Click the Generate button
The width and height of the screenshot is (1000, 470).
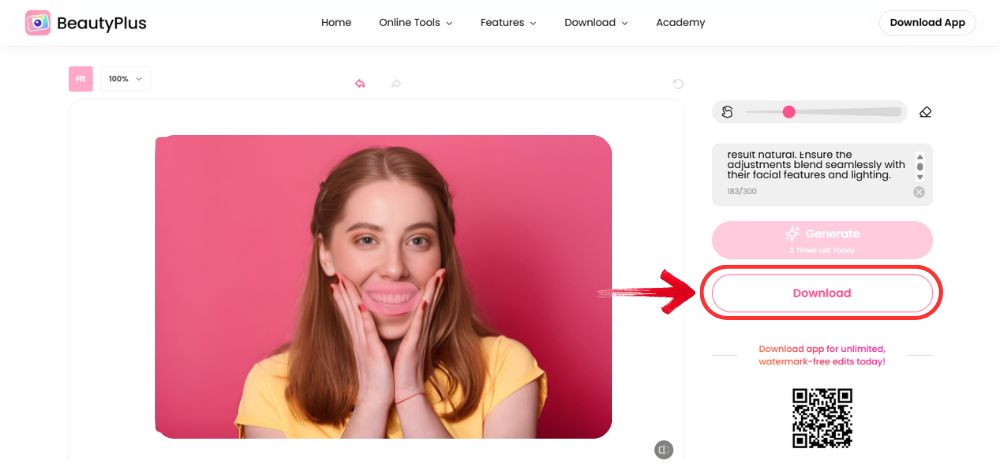click(822, 240)
